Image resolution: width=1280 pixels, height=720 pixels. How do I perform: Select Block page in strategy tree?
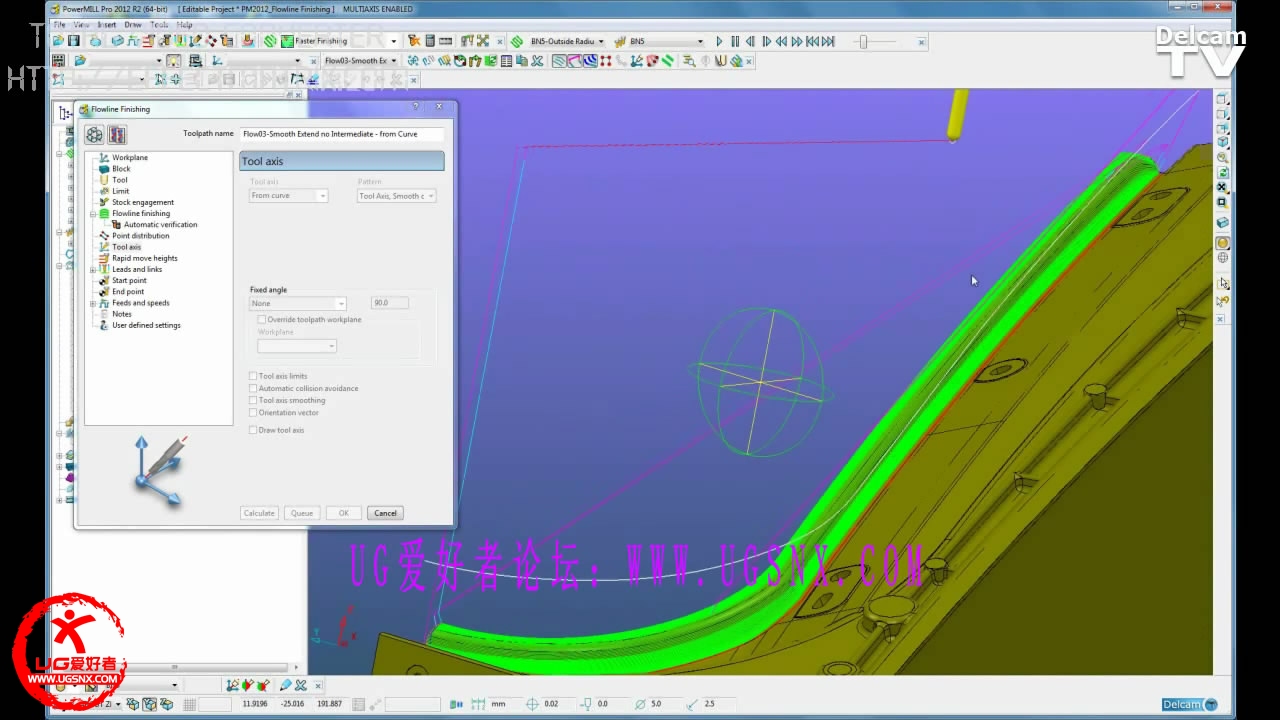point(121,169)
